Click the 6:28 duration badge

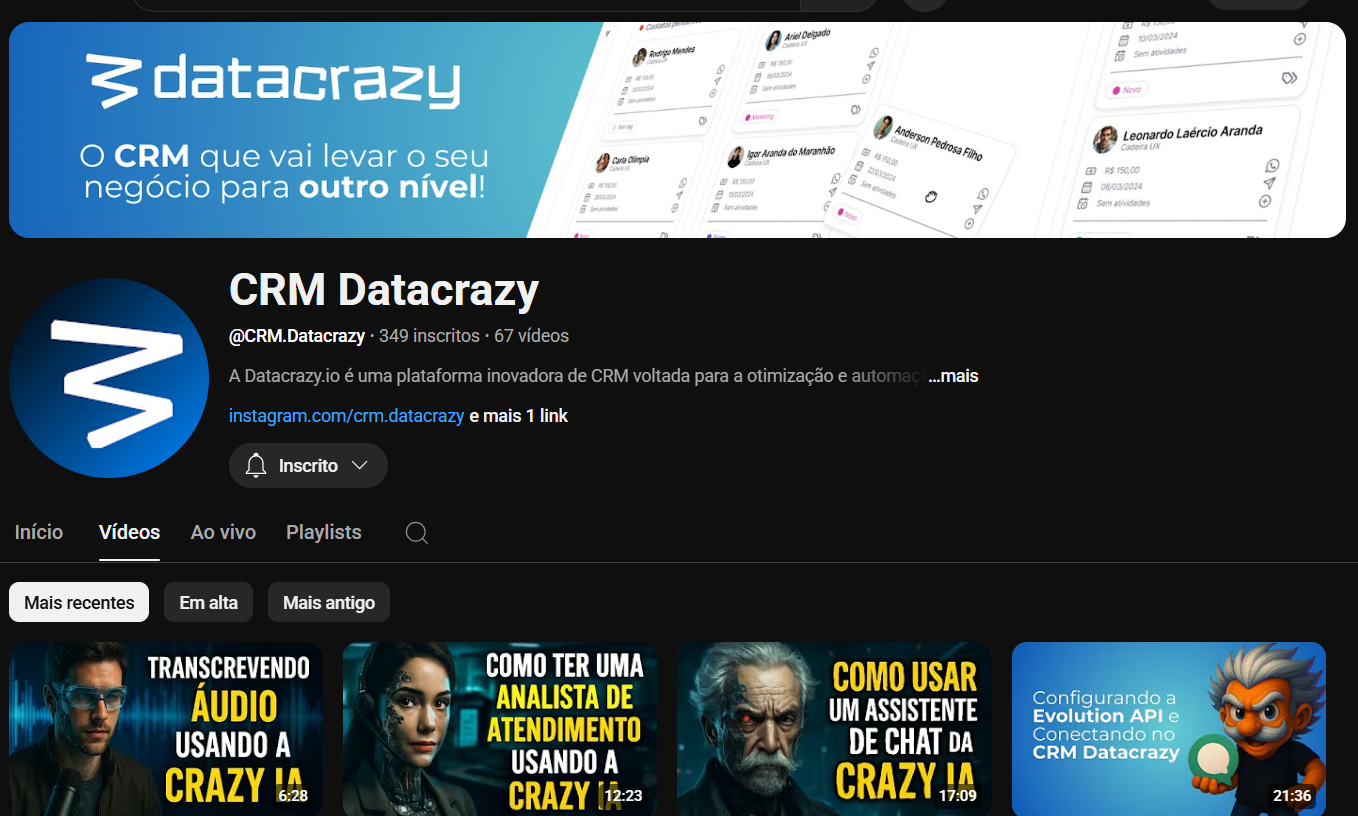(293, 796)
